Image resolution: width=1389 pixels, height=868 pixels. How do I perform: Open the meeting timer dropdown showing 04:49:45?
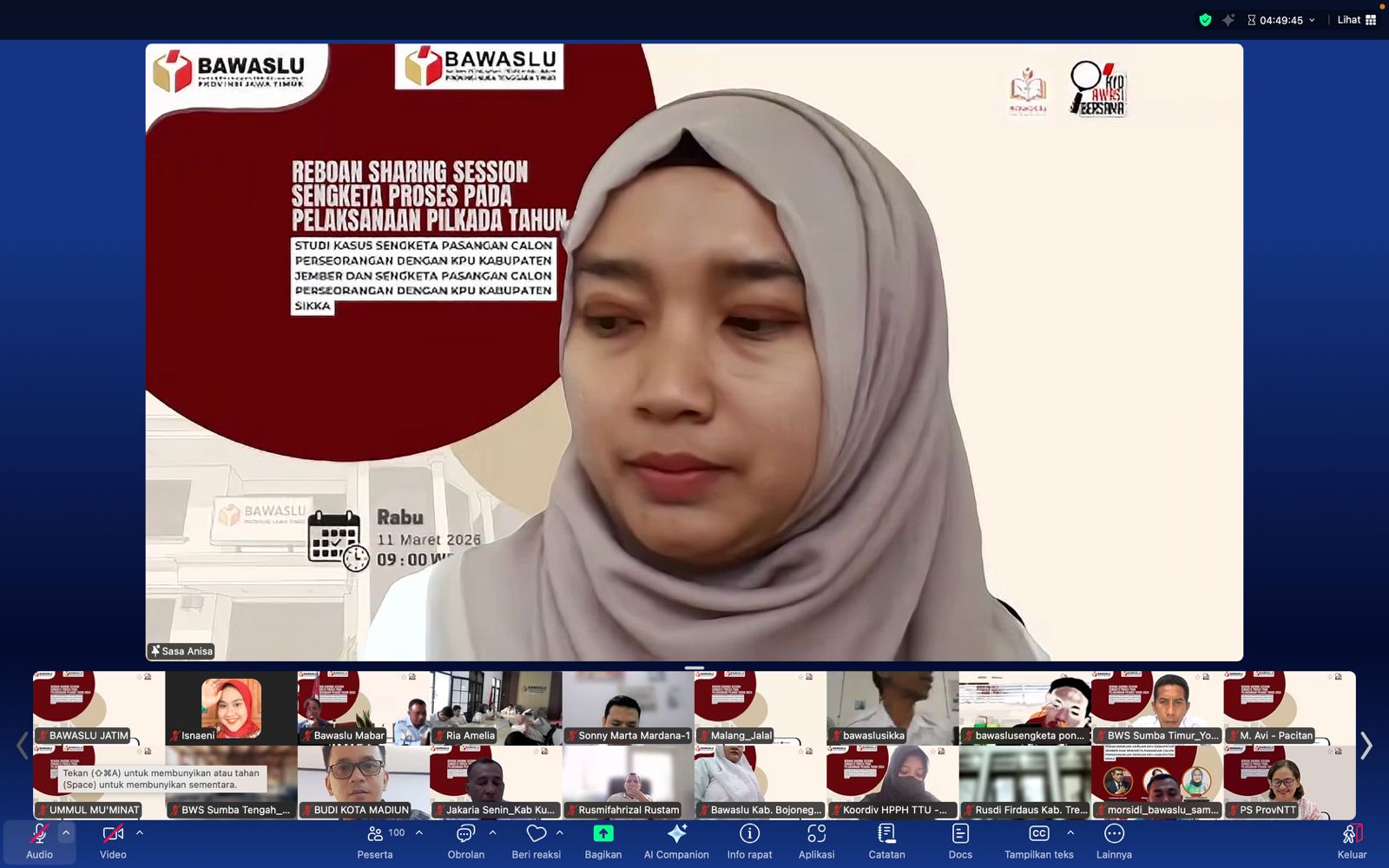click(x=1281, y=20)
